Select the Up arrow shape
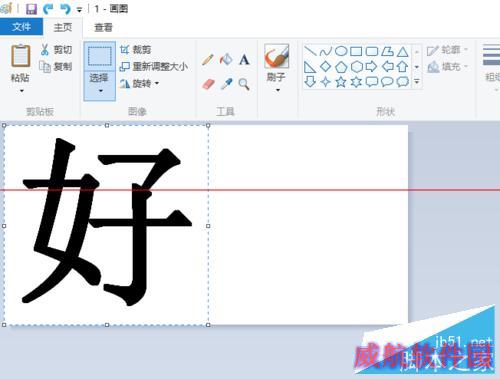The image size is (500, 379). 403,66
